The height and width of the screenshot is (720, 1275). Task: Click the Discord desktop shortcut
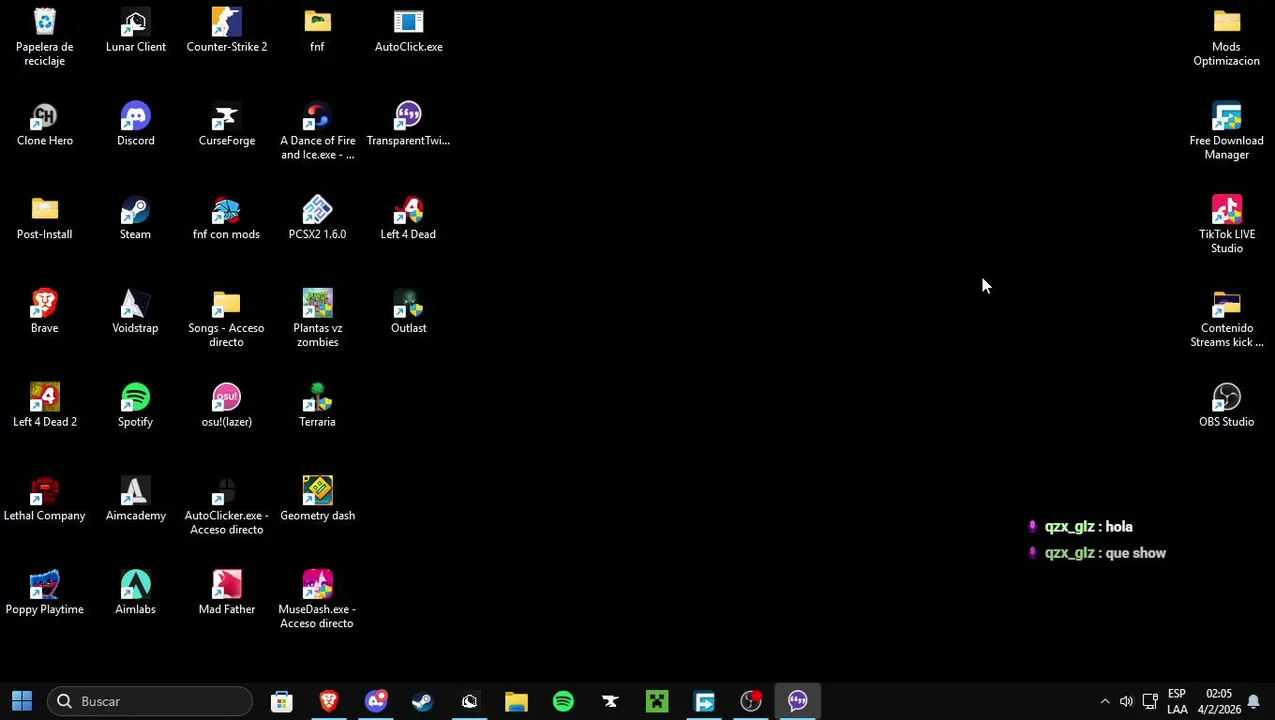pos(135,124)
